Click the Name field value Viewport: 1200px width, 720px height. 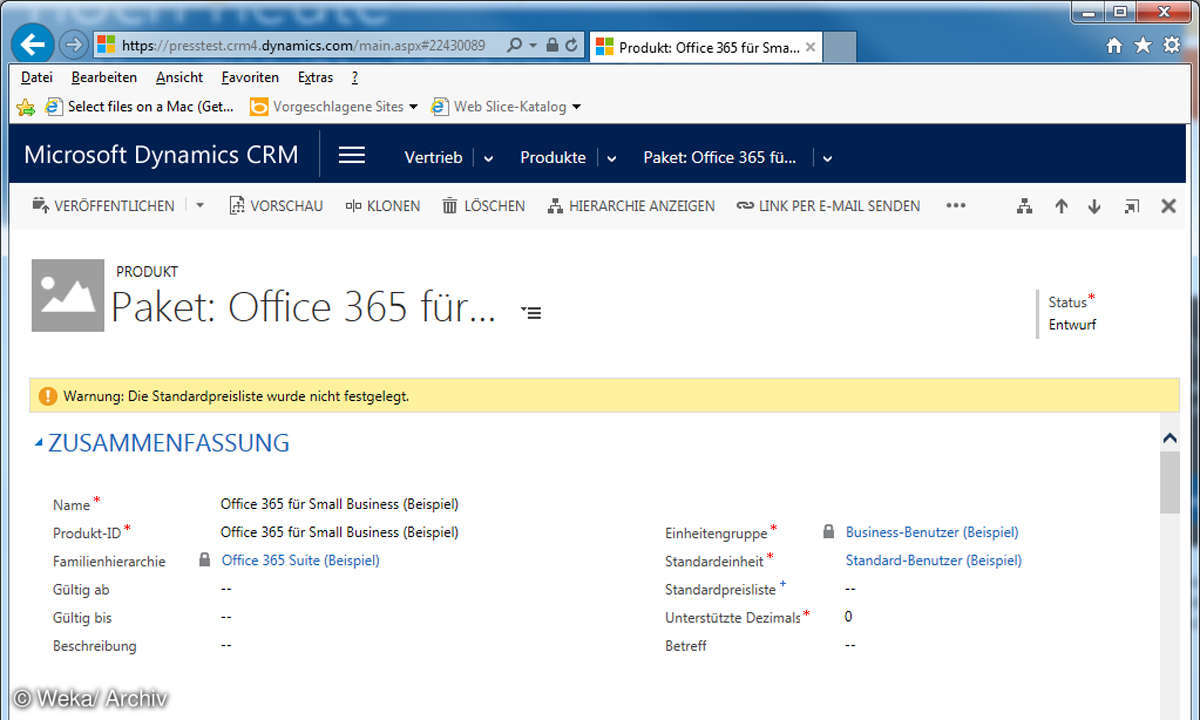point(339,504)
